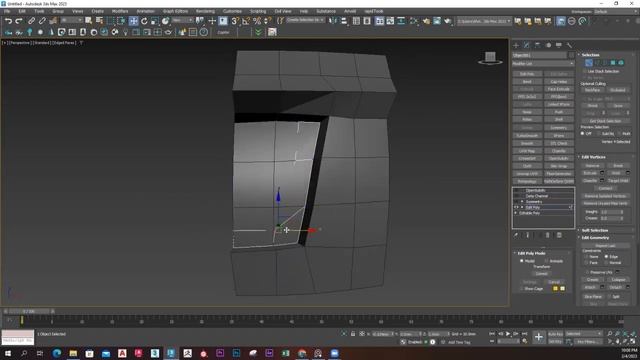
Task: Select Vertex sub-object level icon
Action: 589,63
